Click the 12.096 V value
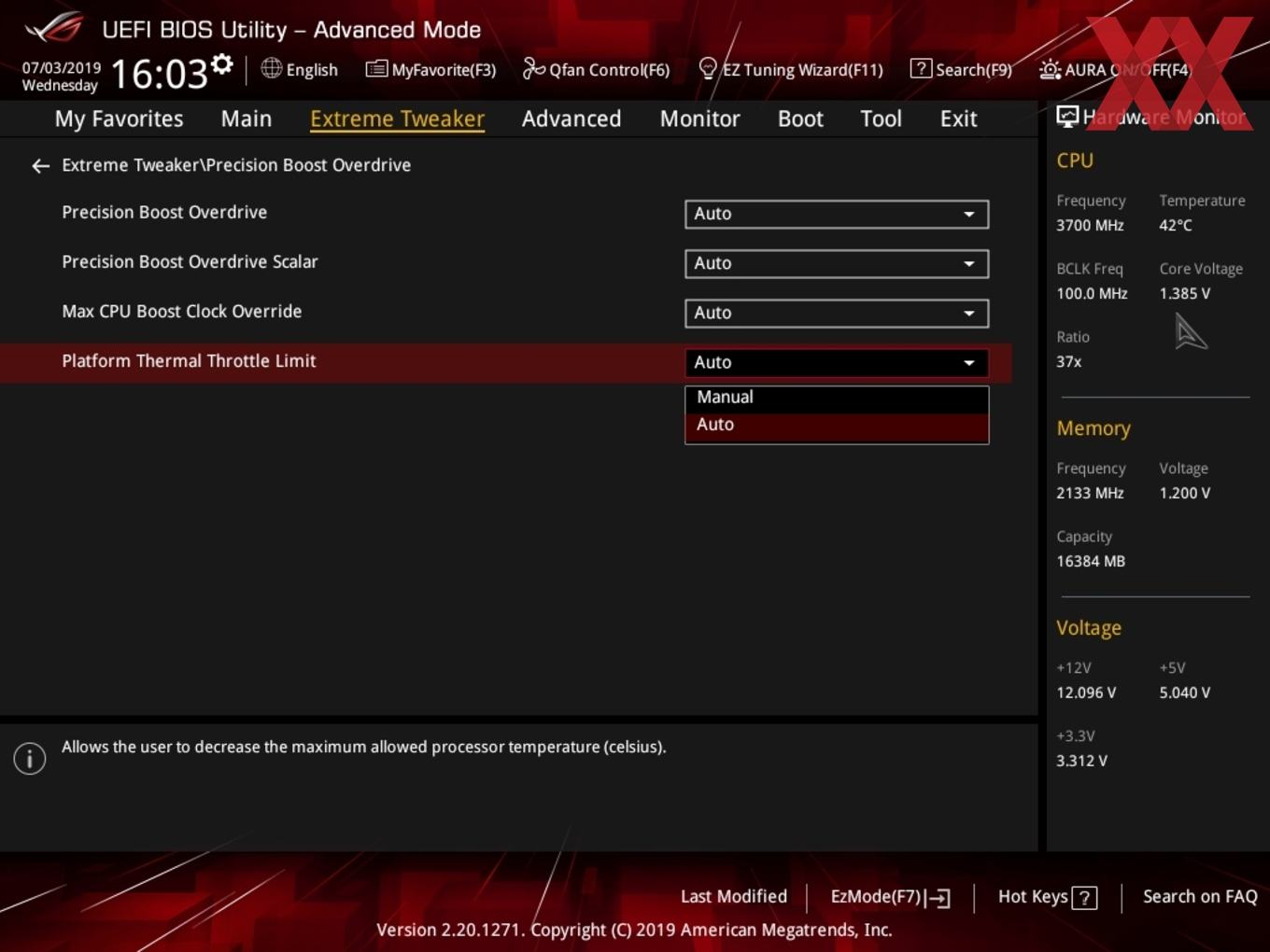Image resolution: width=1270 pixels, height=952 pixels. [1086, 693]
